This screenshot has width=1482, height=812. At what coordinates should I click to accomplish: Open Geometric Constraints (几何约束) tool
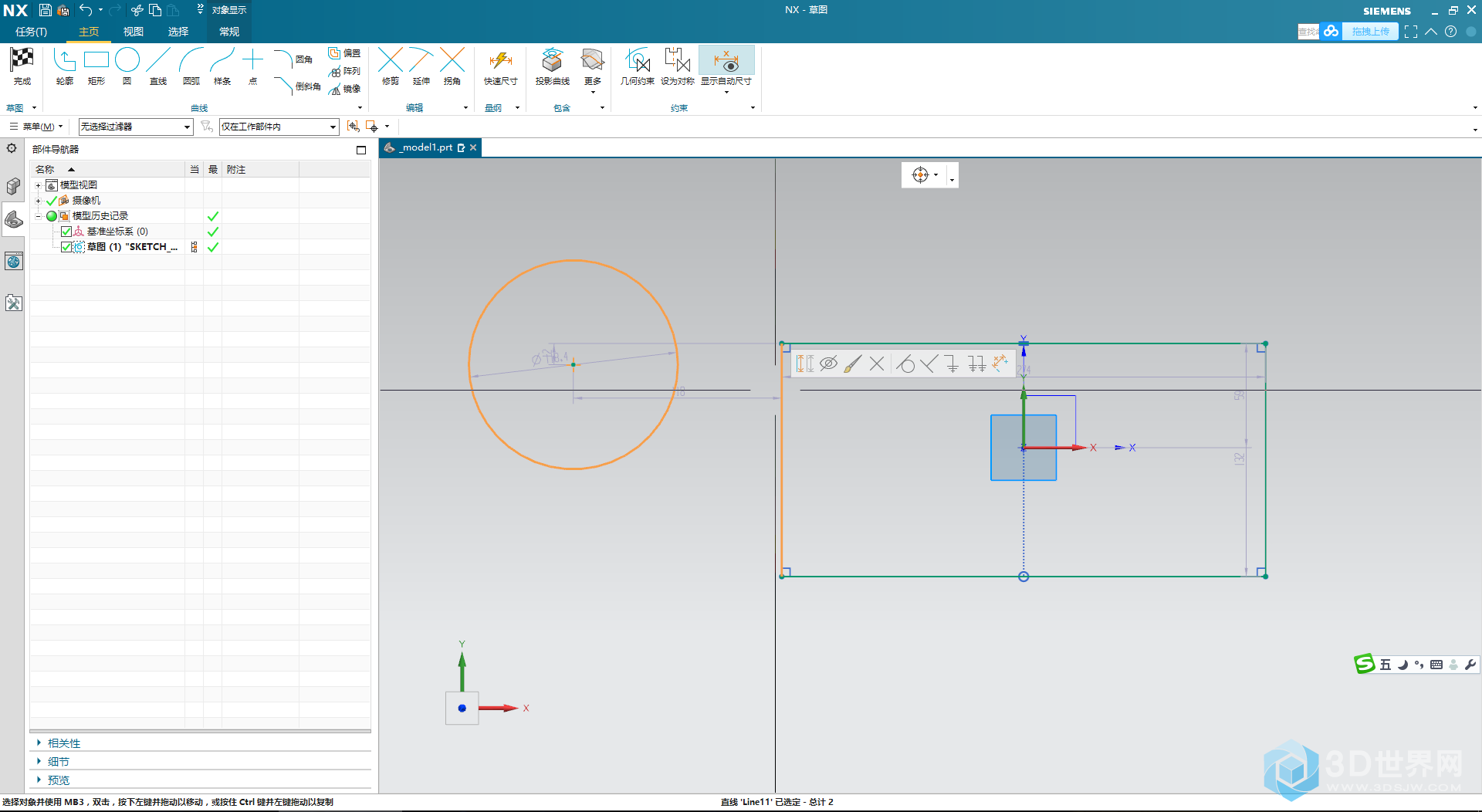[x=638, y=66]
